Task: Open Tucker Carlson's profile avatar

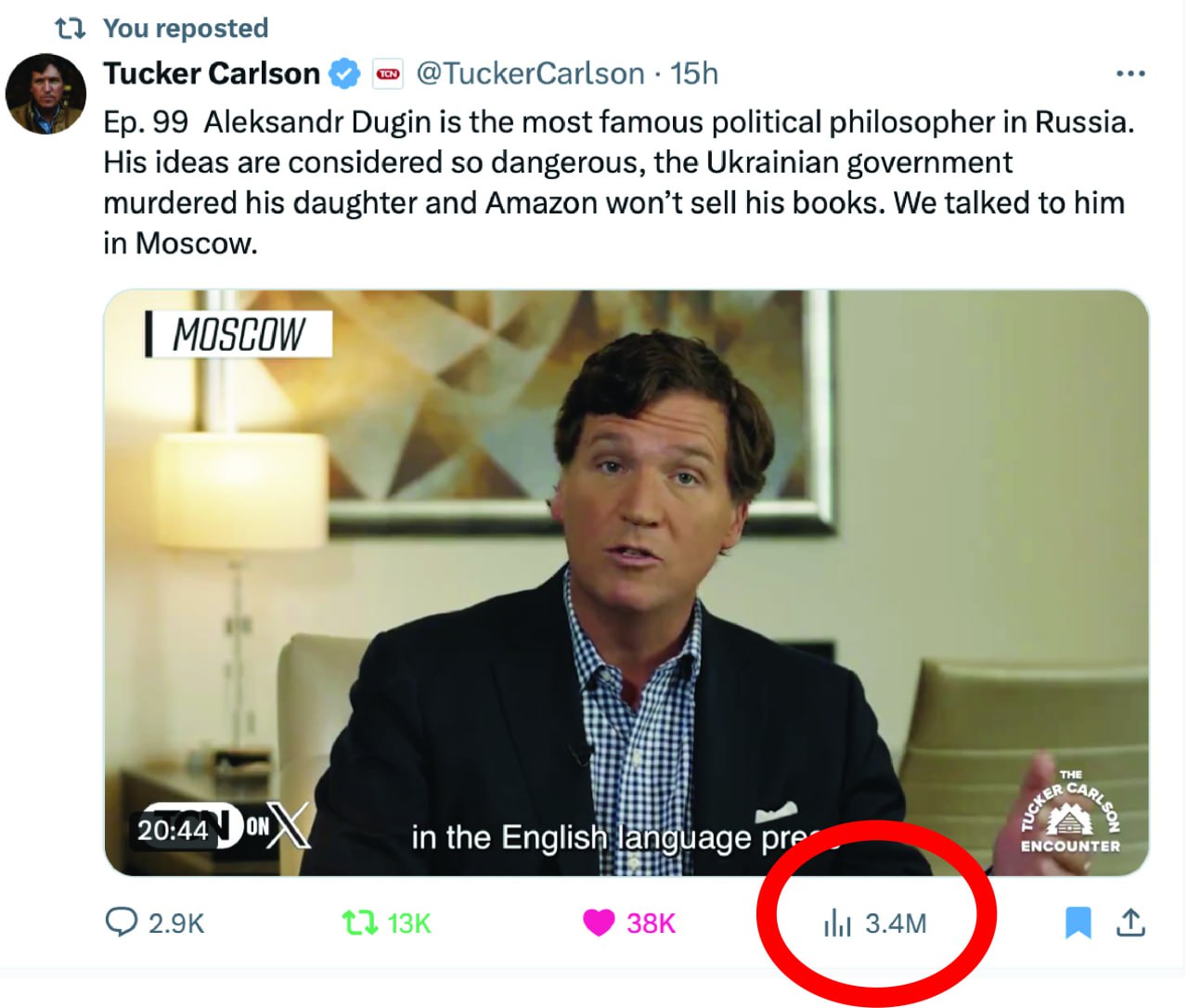Action: [45, 94]
